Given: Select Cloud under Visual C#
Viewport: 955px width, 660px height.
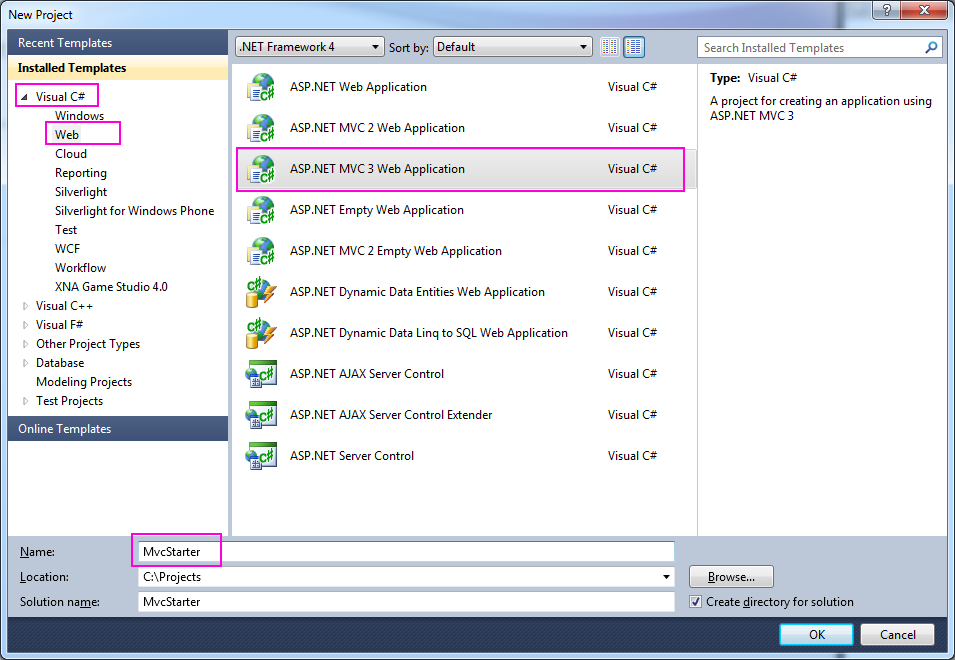Looking at the screenshot, I should click(x=71, y=153).
